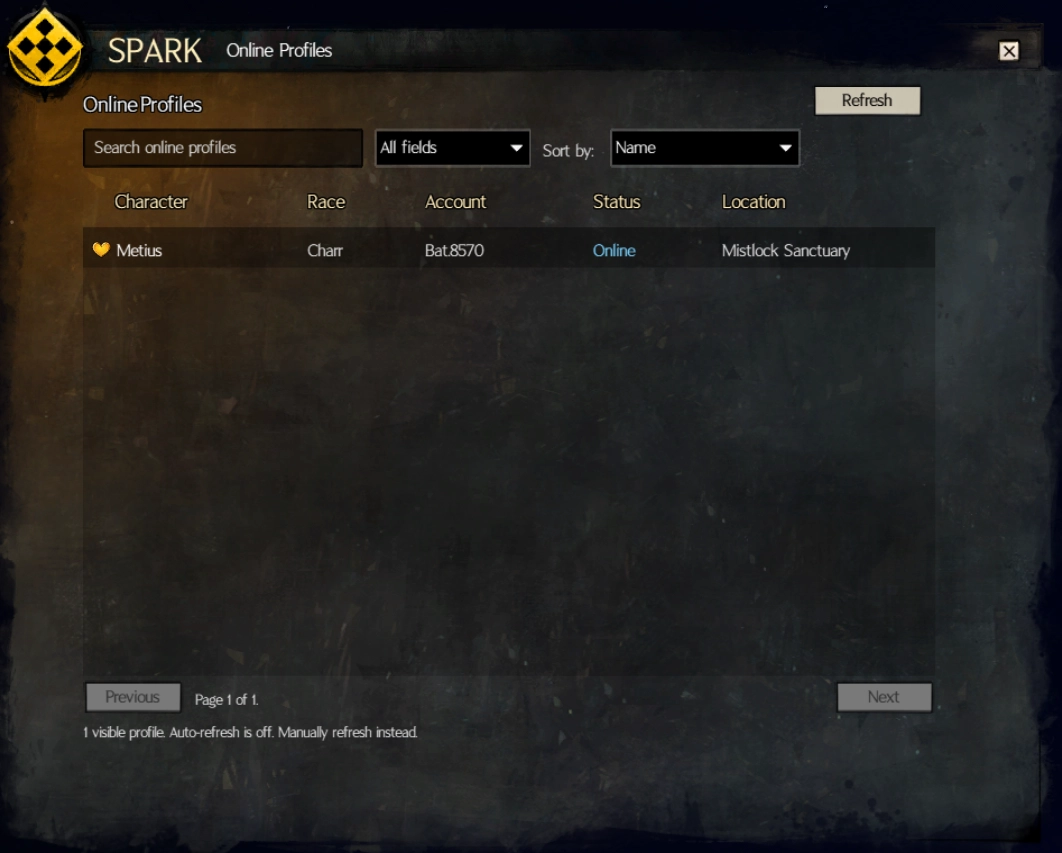Click the Character column header
Screen dimensions: 1062x853
[x=151, y=202]
